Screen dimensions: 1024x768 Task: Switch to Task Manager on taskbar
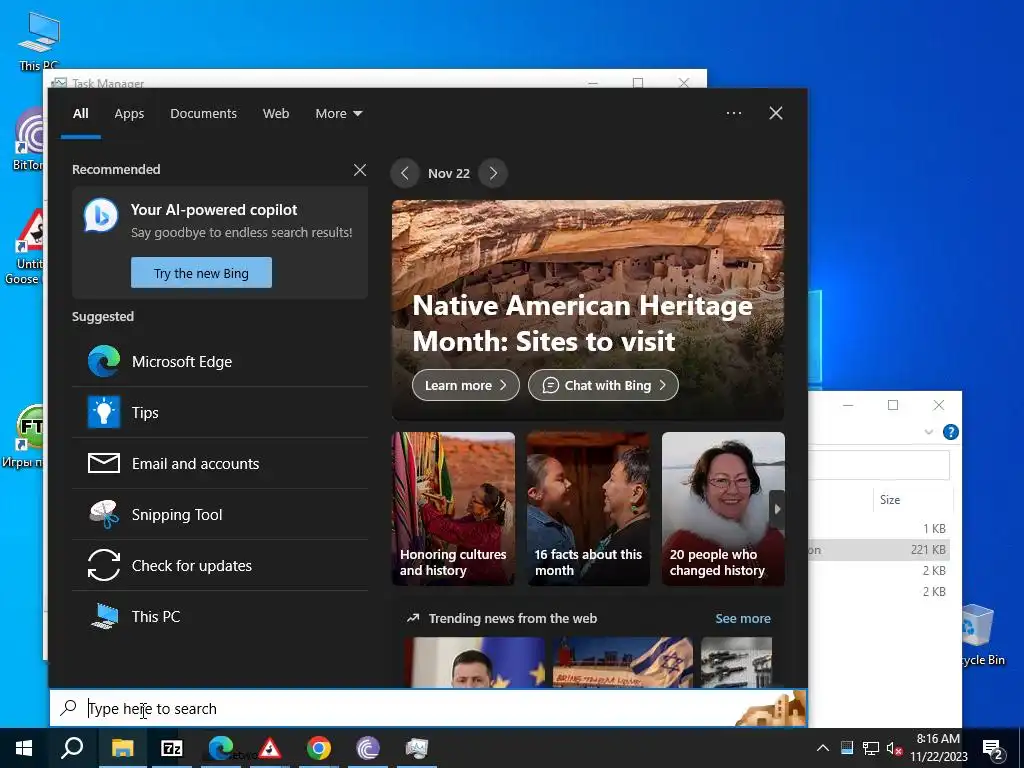point(417,748)
